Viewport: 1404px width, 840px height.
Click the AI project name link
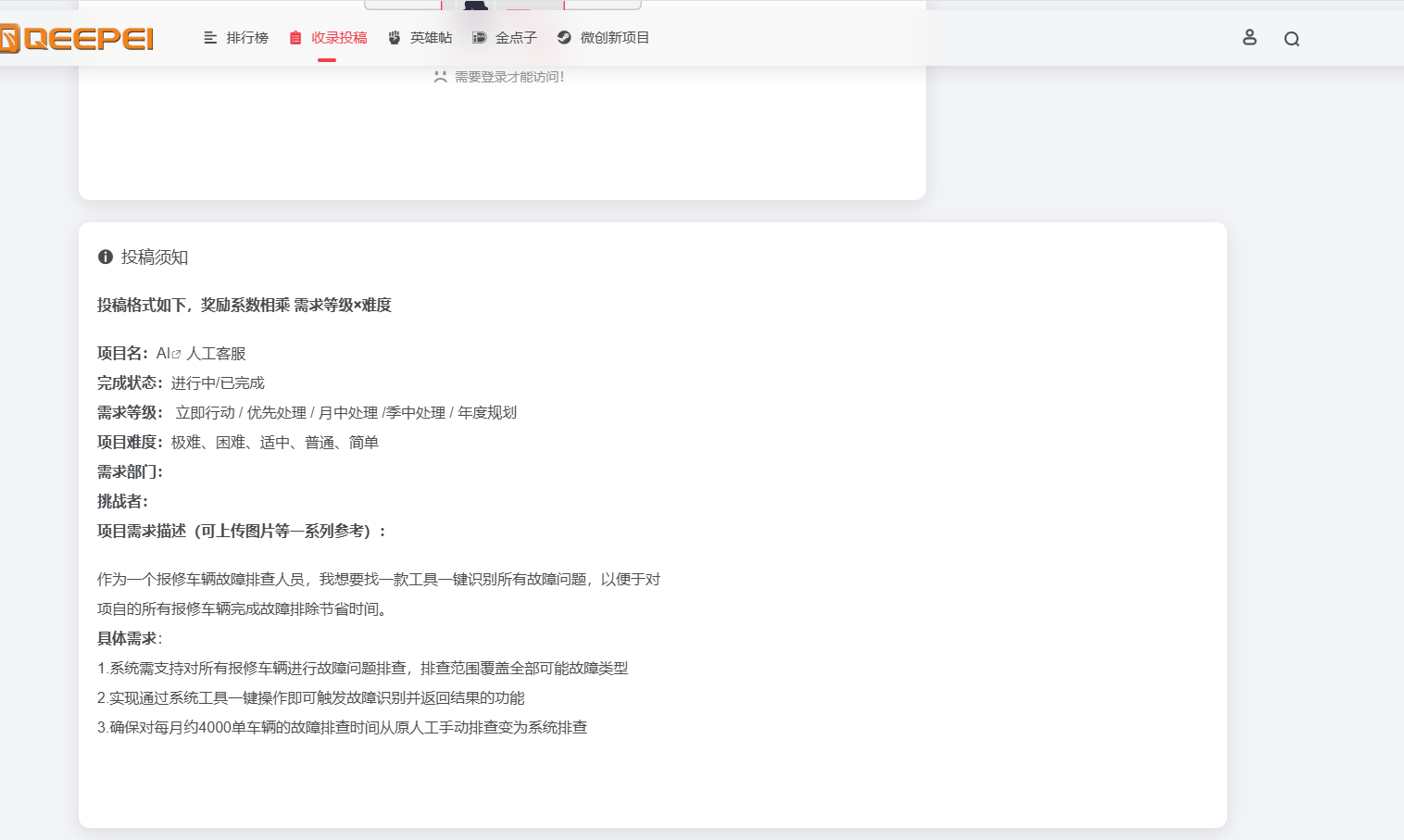coord(163,353)
